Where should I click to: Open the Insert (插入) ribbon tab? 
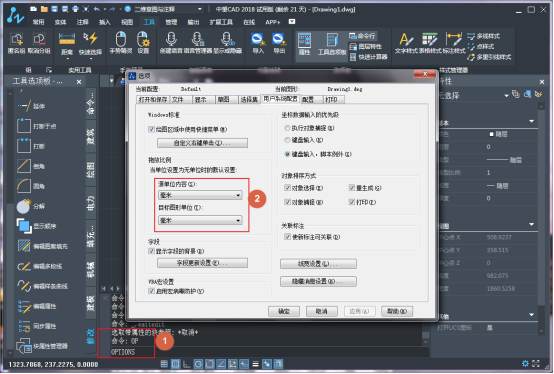coord(105,22)
